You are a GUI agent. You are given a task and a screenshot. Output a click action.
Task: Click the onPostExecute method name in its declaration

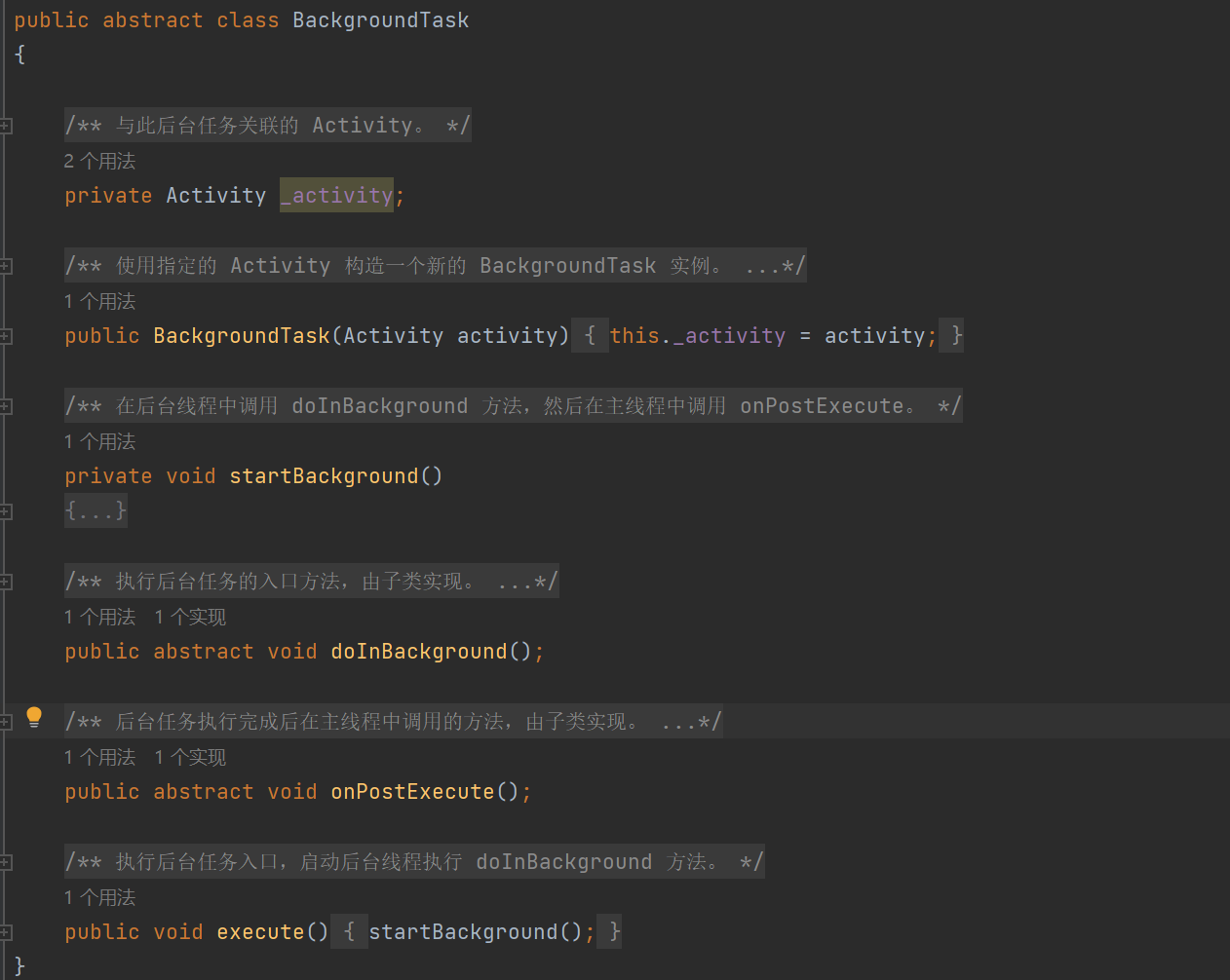pos(412,792)
